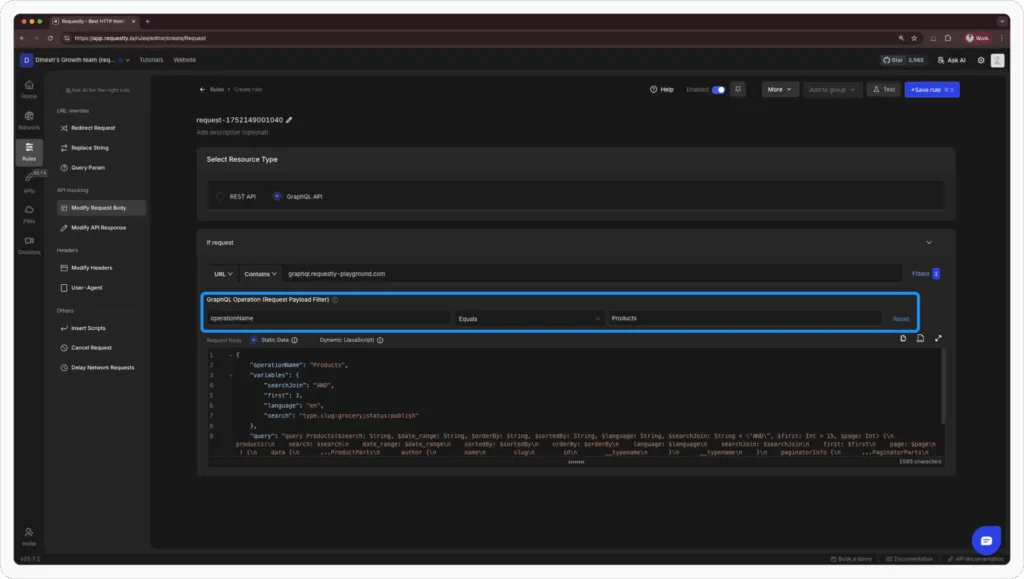Select Dynamic (JavaScript) option
Image resolution: width=1024 pixels, height=579 pixels.
[x=347, y=340]
